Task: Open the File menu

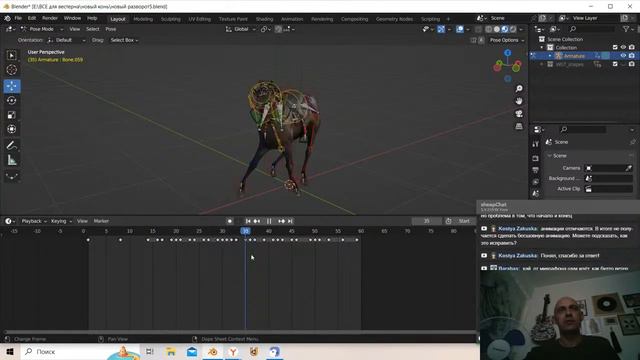Action: [x=18, y=18]
